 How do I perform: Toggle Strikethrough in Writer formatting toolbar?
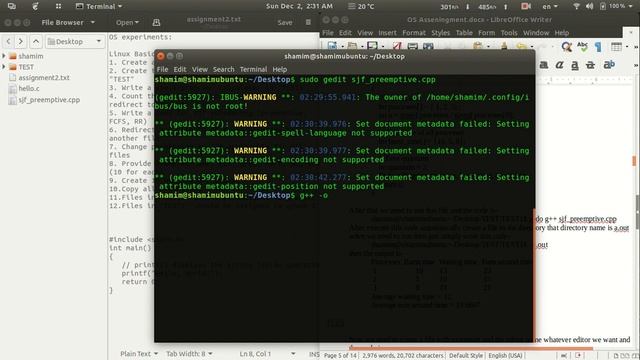(x=590, y=64)
